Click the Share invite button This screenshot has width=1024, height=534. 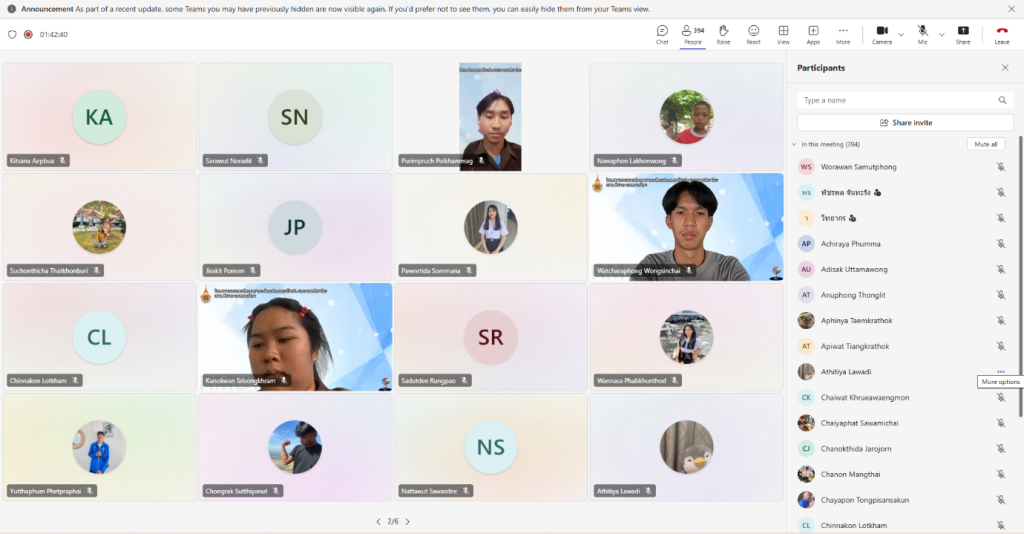pyautogui.click(x=905, y=122)
